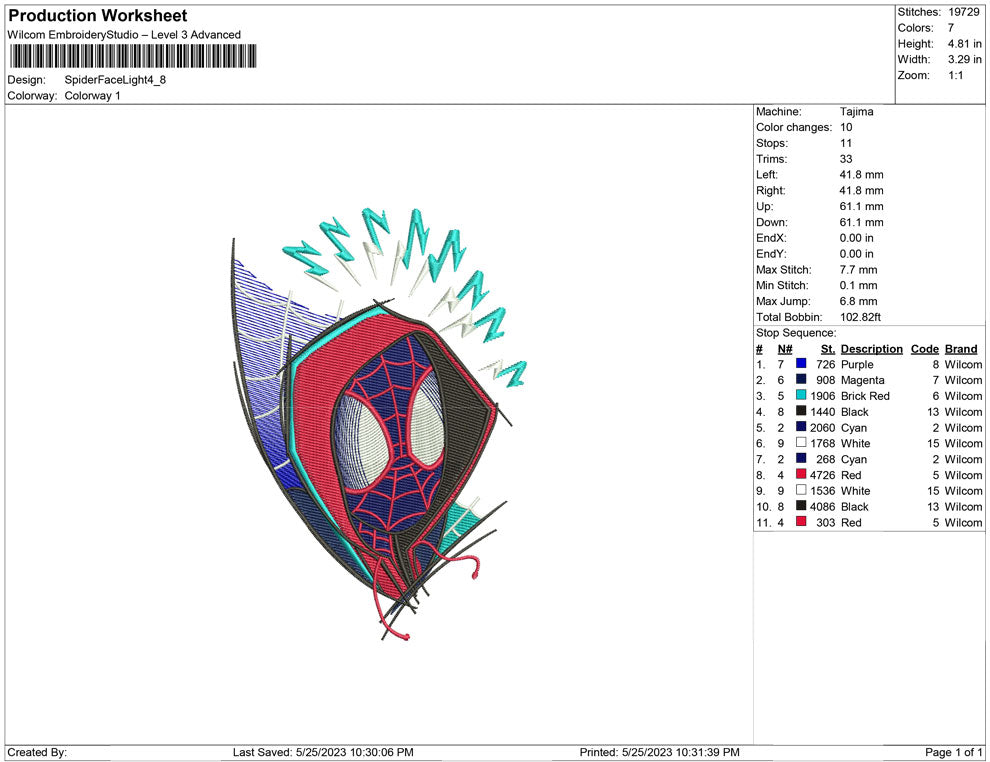Click design name 'SpiderFaceLight4_8'
This screenshot has height=762, width=990.
click(115, 80)
